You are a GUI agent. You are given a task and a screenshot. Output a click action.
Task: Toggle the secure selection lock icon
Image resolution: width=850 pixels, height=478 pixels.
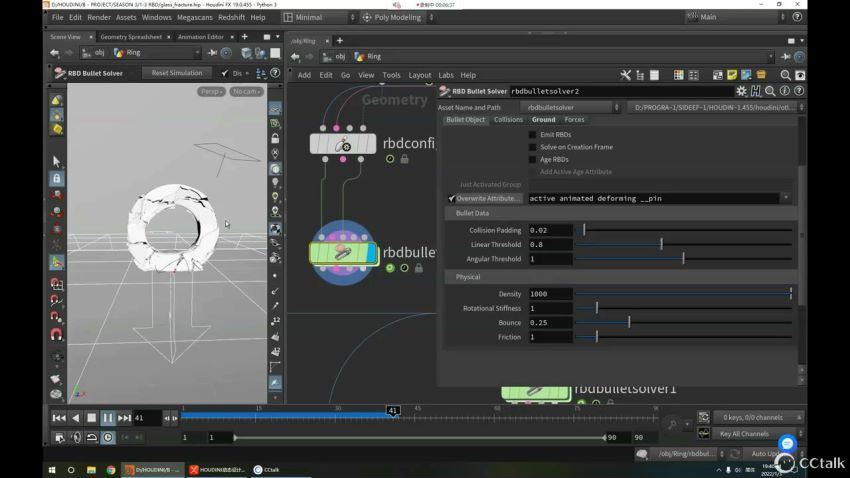point(56,178)
